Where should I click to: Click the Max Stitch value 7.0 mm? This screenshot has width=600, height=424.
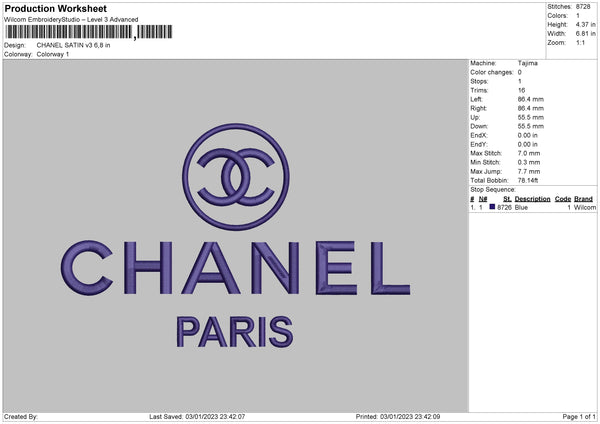(529, 153)
